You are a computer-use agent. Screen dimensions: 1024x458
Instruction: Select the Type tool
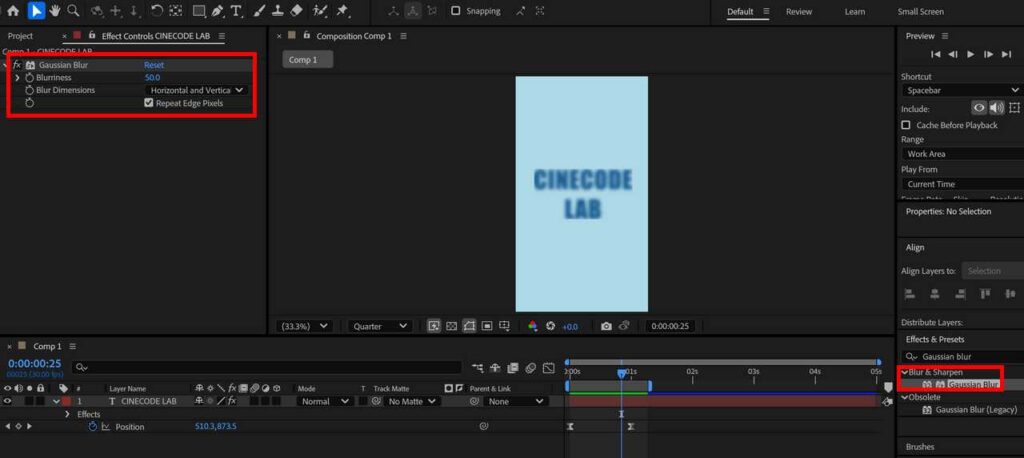point(236,10)
